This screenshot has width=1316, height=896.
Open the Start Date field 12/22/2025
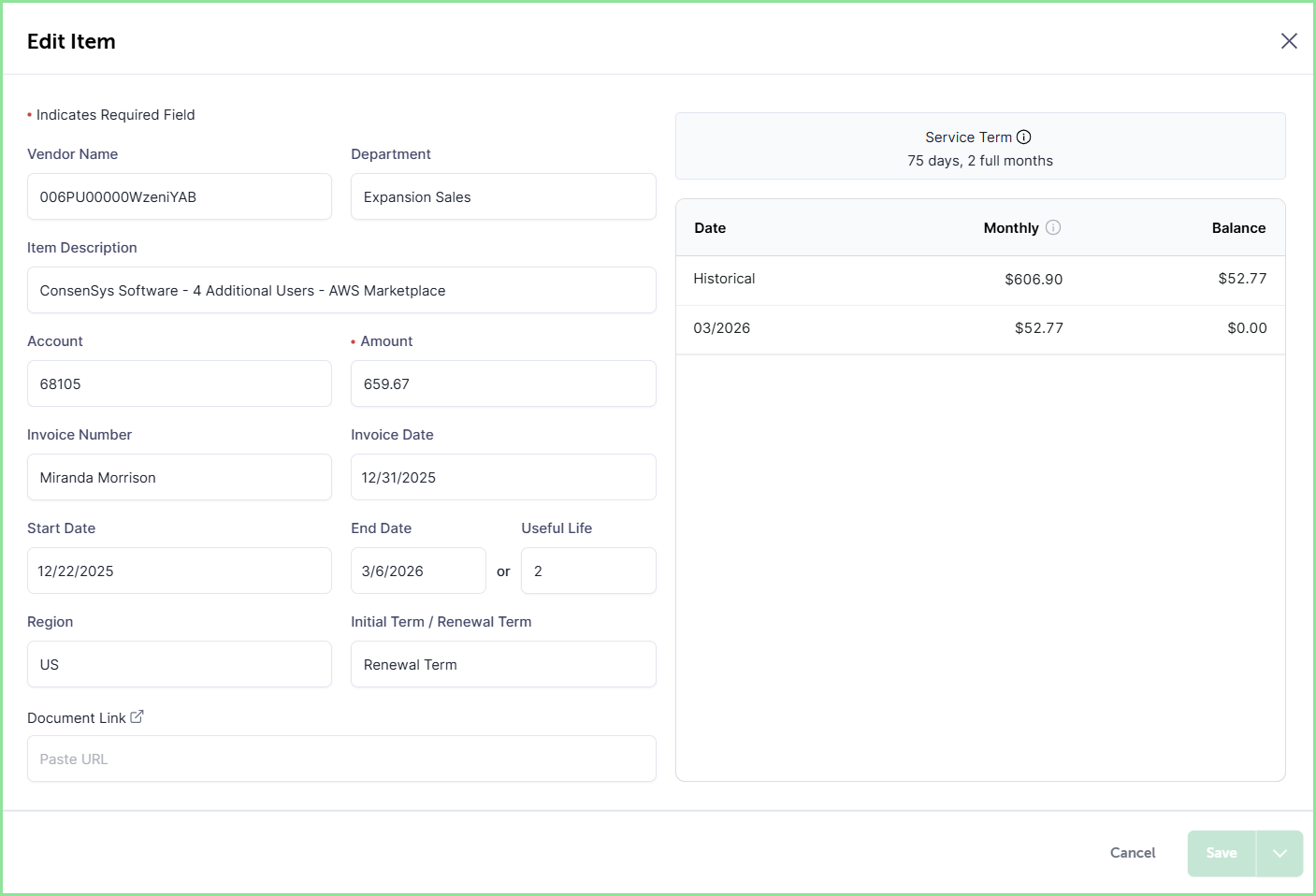pyautogui.click(x=180, y=571)
